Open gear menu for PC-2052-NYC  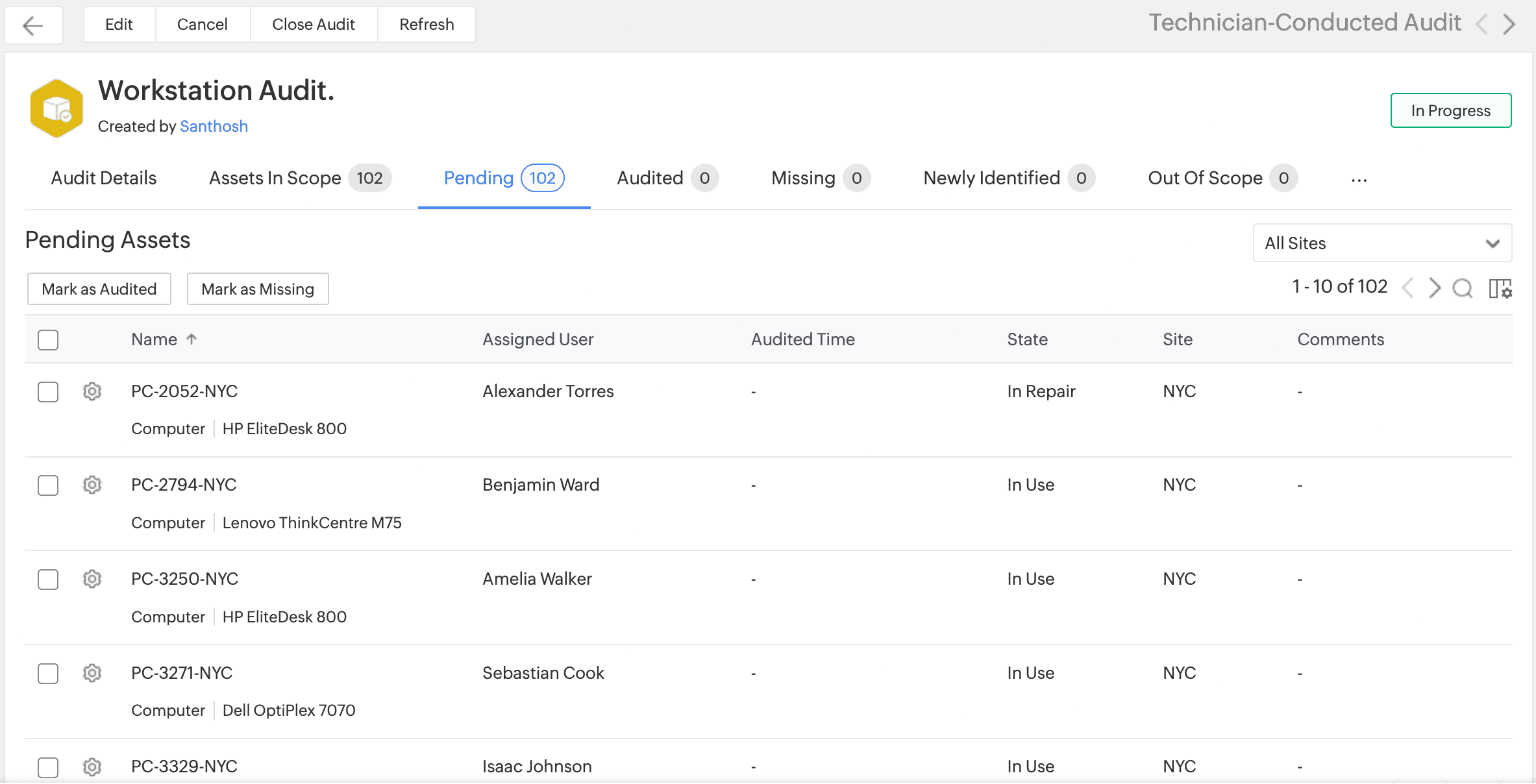pyautogui.click(x=92, y=391)
